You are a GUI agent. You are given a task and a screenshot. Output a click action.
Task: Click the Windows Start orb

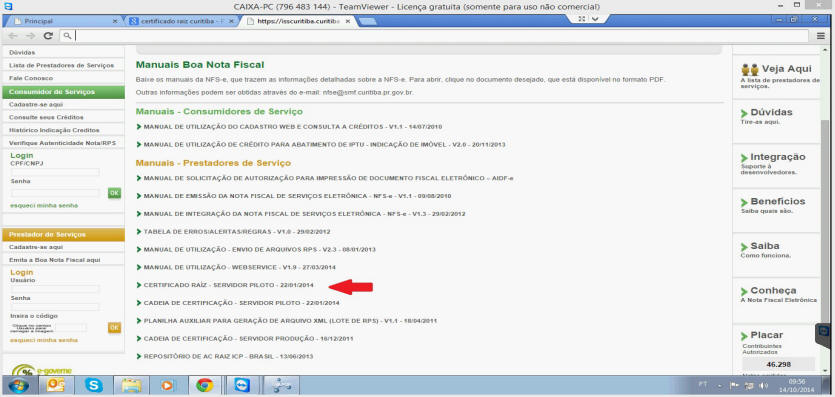[19, 385]
